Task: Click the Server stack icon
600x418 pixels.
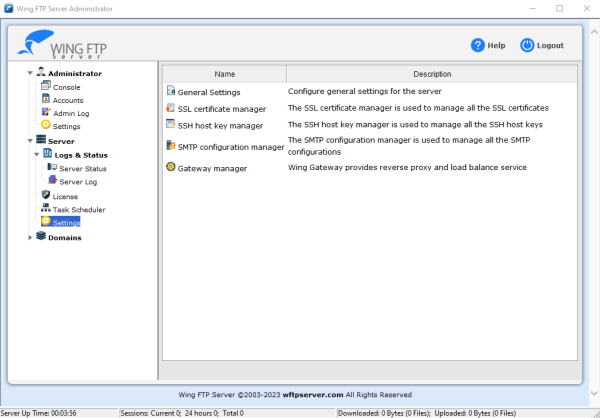Action: (41, 140)
